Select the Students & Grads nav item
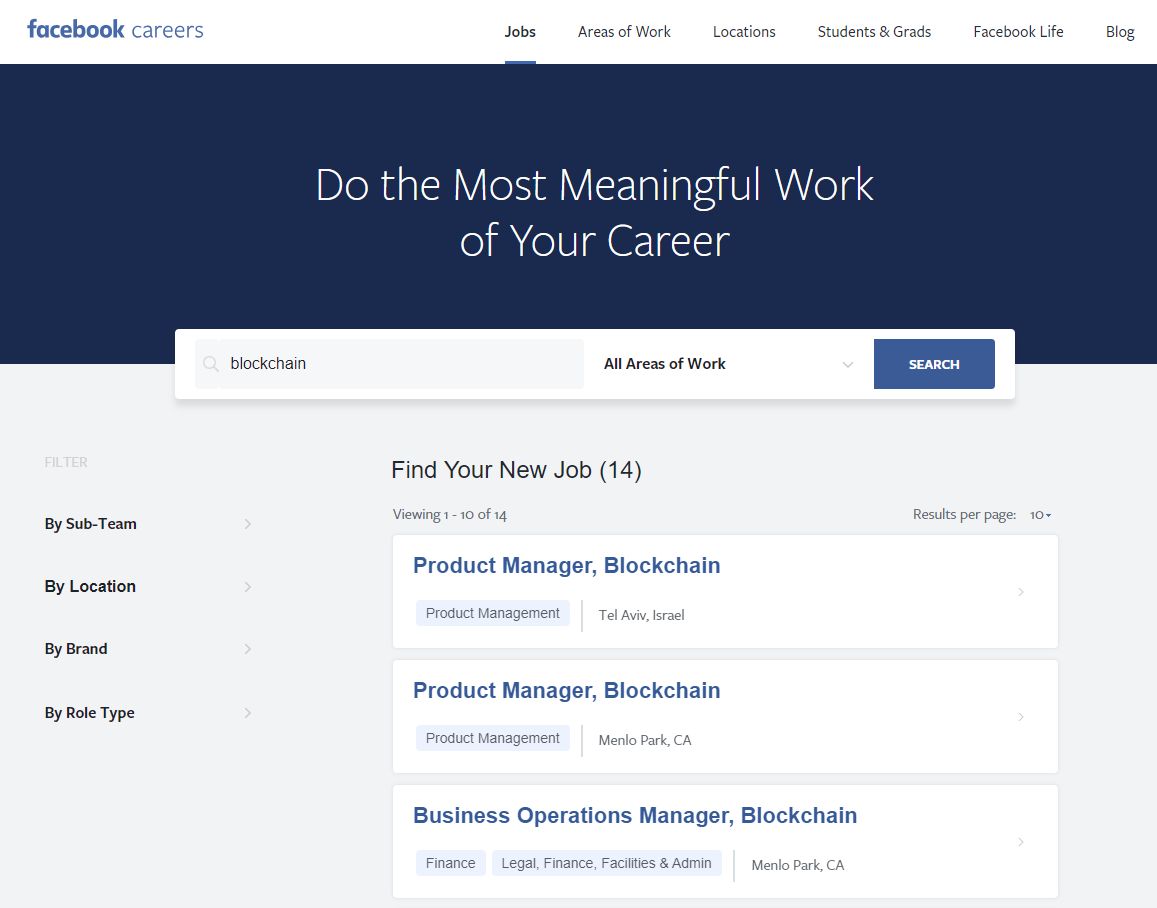Image resolution: width=1157 pixels, height=908 pixels. [x=873, y=31]
